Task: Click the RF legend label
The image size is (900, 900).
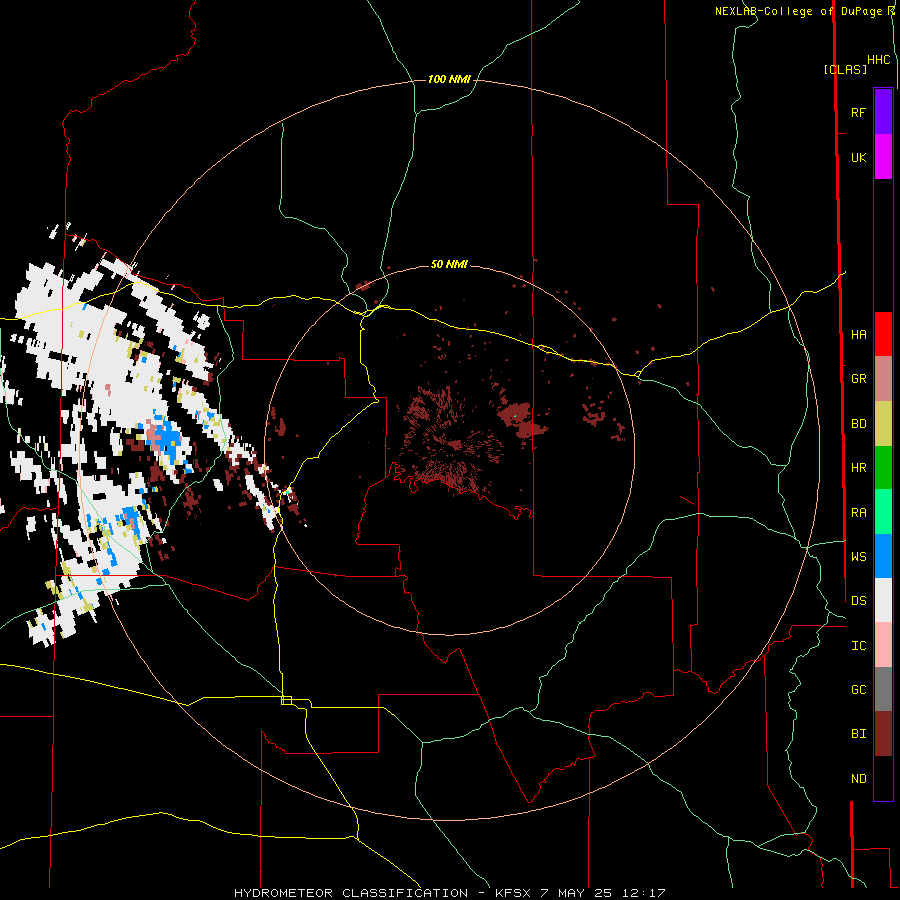Action: click(858, 112)
